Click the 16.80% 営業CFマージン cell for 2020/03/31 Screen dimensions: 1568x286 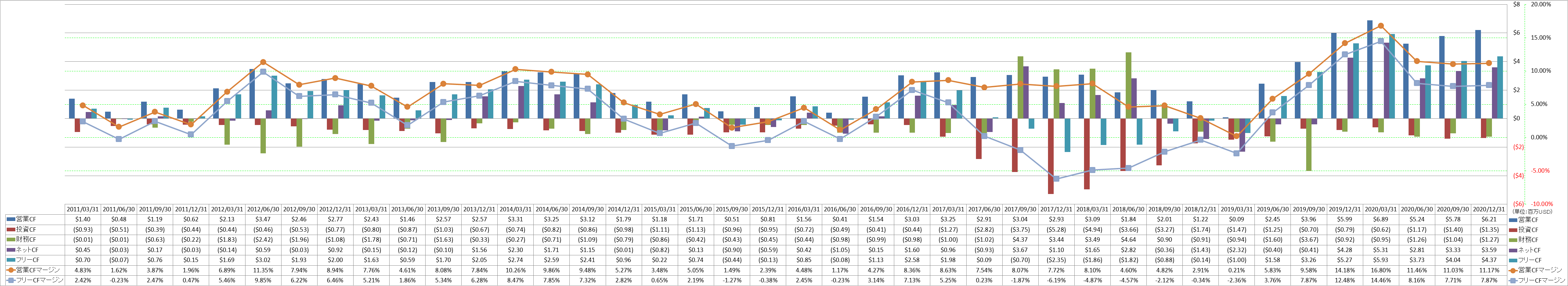pos(1382,270)
